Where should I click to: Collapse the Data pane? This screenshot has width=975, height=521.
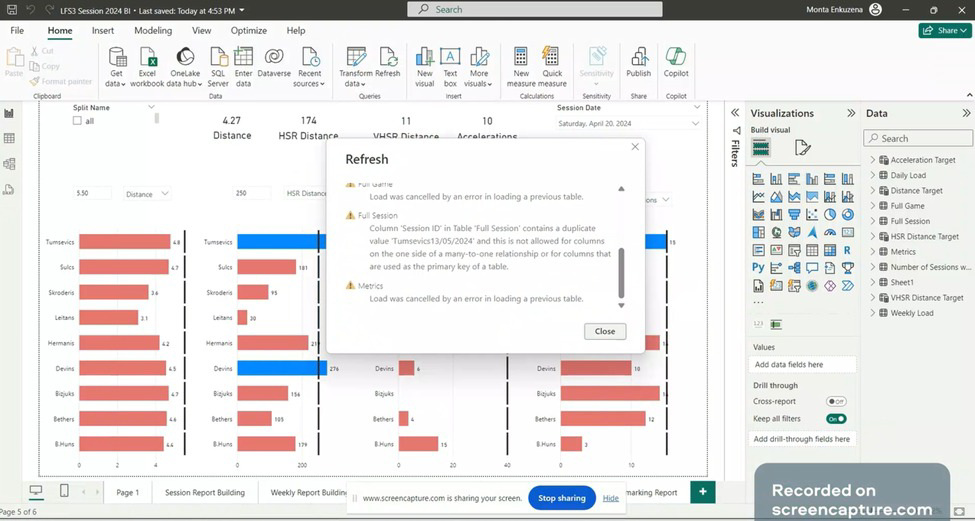pos(966,113)
